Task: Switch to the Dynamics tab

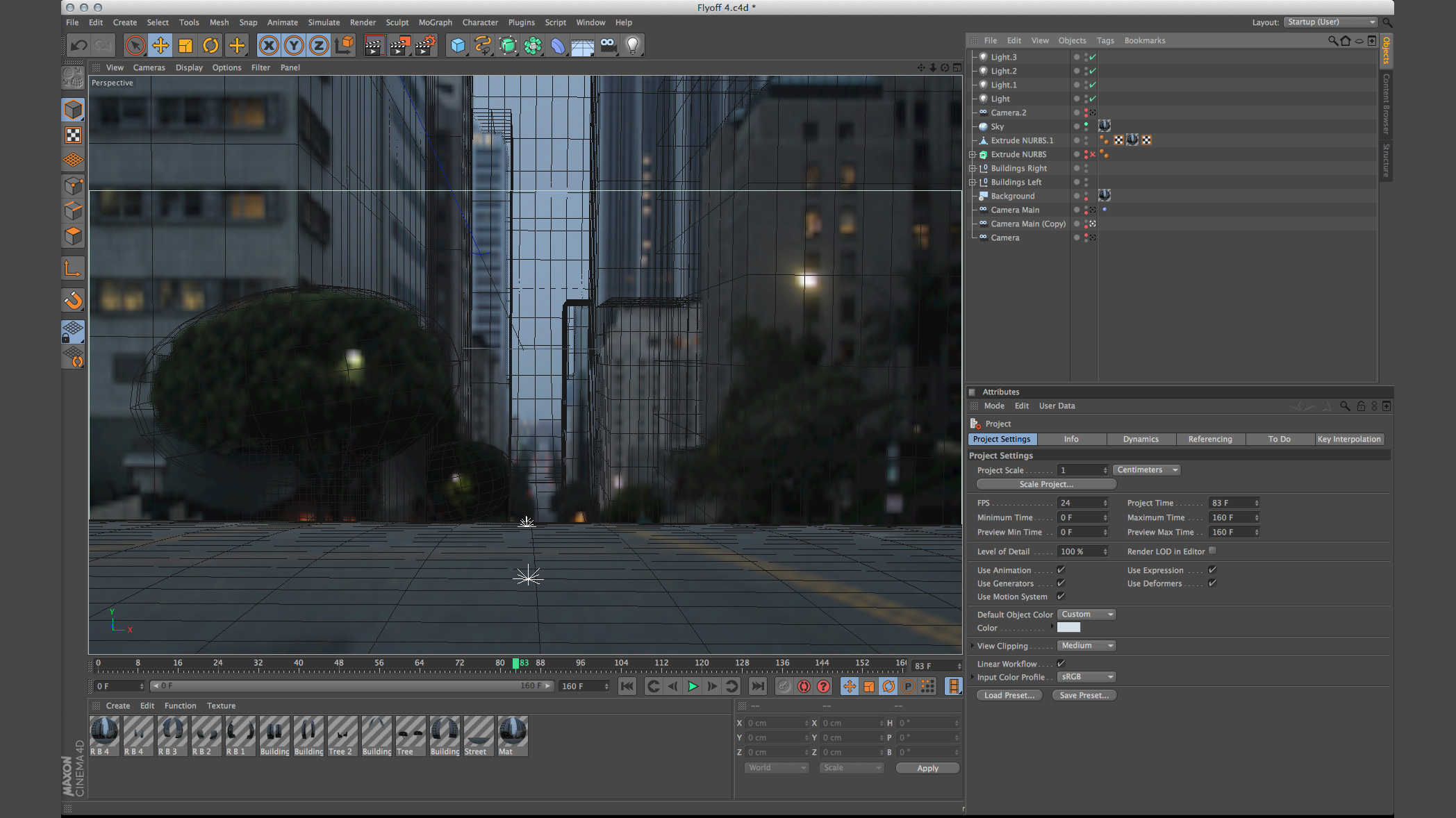Action: [1141, 439]
